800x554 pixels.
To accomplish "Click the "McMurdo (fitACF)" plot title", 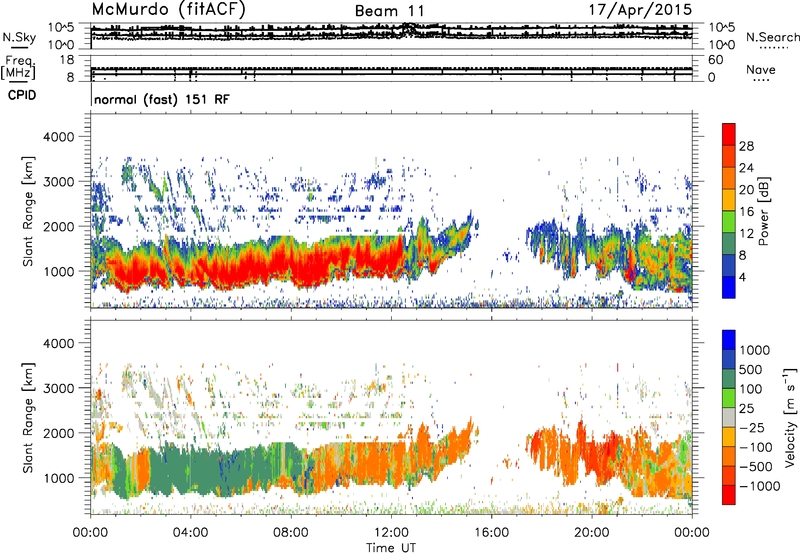I will pyautogui.click(x=168, y=9).
